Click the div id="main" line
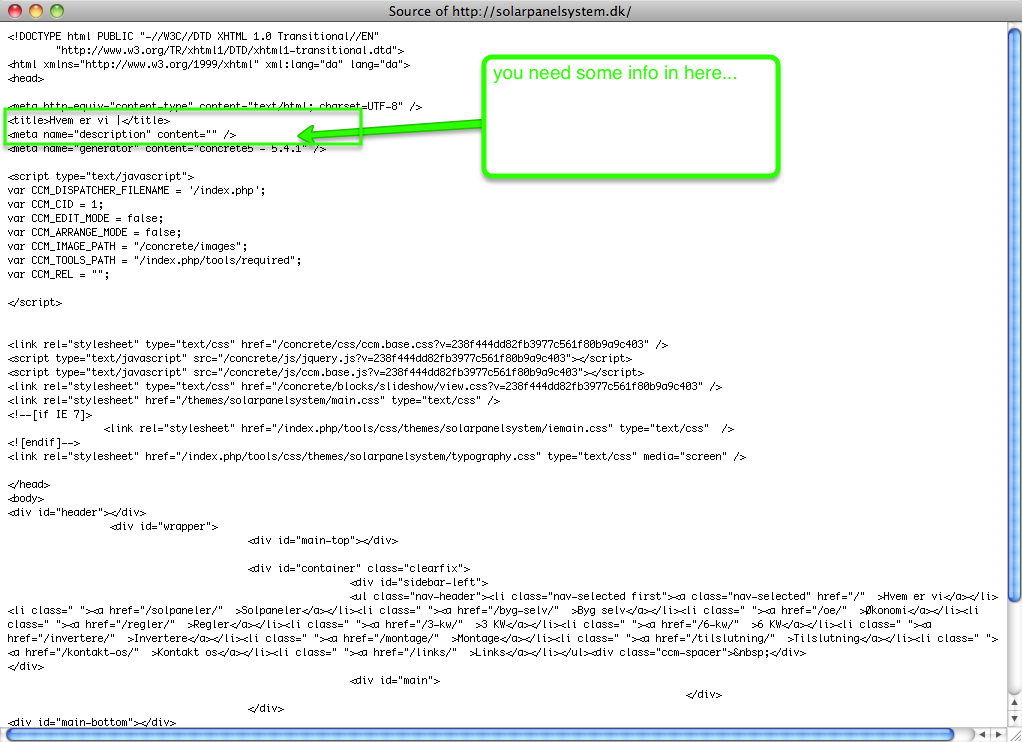1022x742 pixels. [395, 681]
